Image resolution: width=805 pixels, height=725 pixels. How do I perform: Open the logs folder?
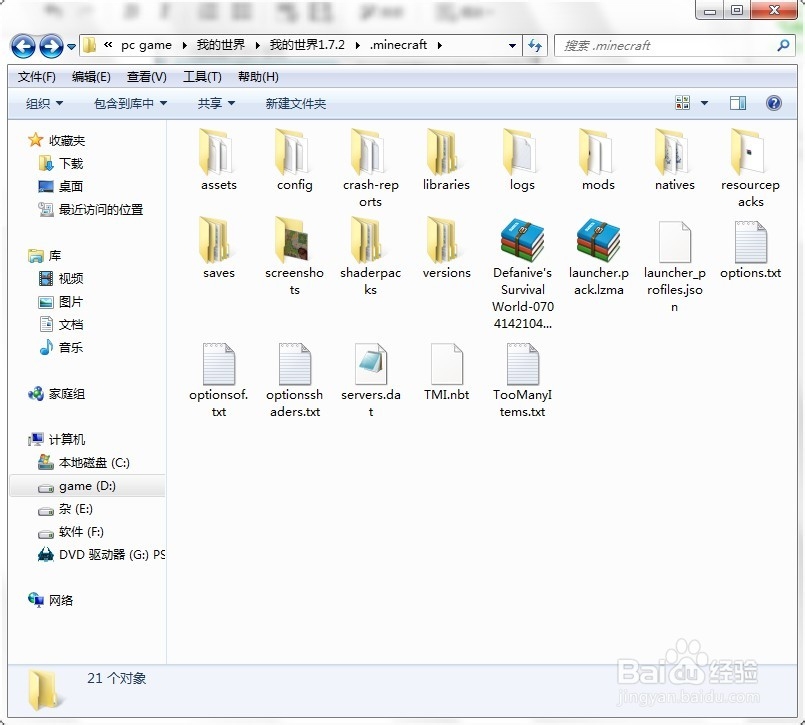point(522,160)
